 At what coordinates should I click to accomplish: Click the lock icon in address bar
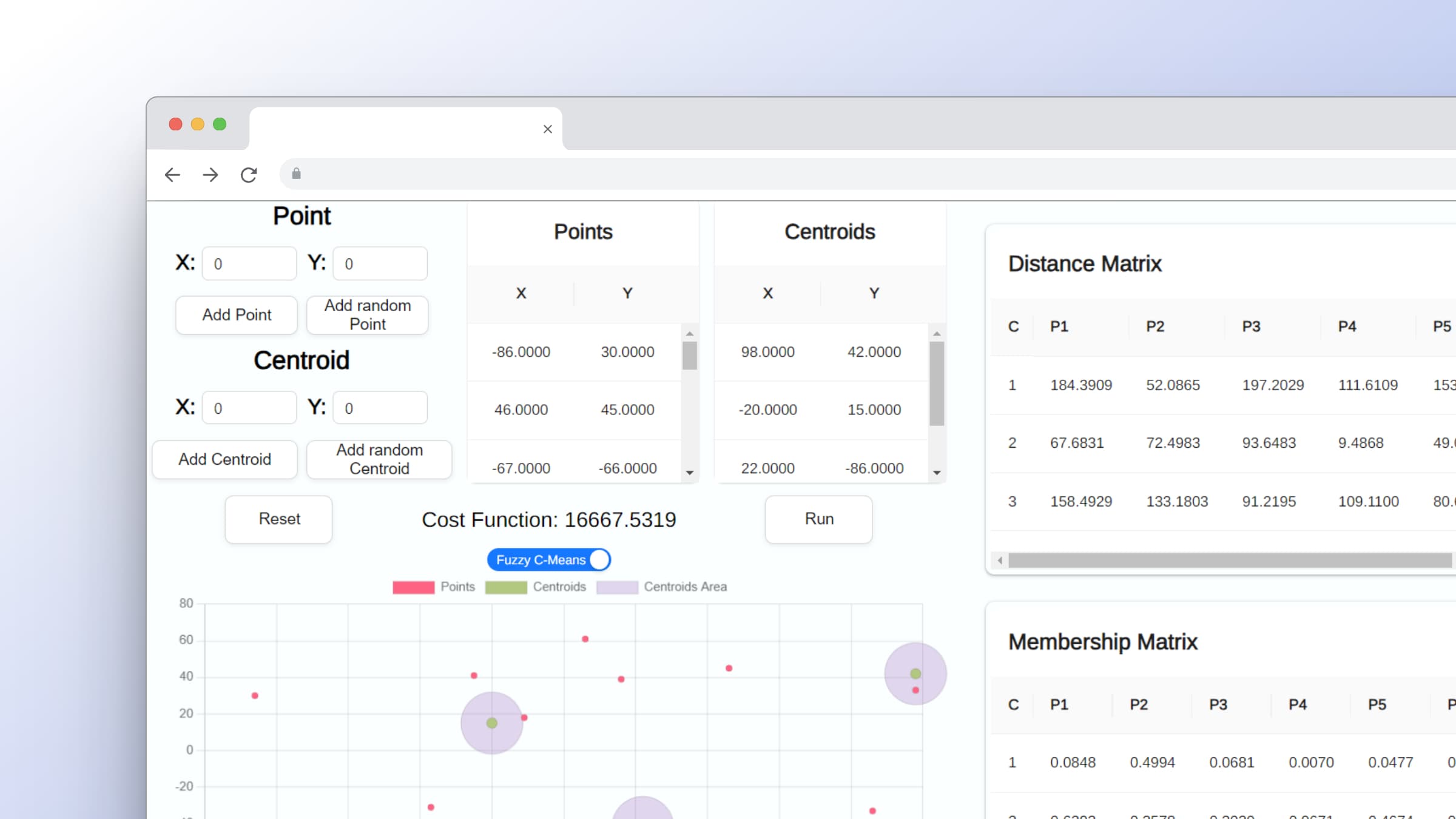[x=296, y=174]
